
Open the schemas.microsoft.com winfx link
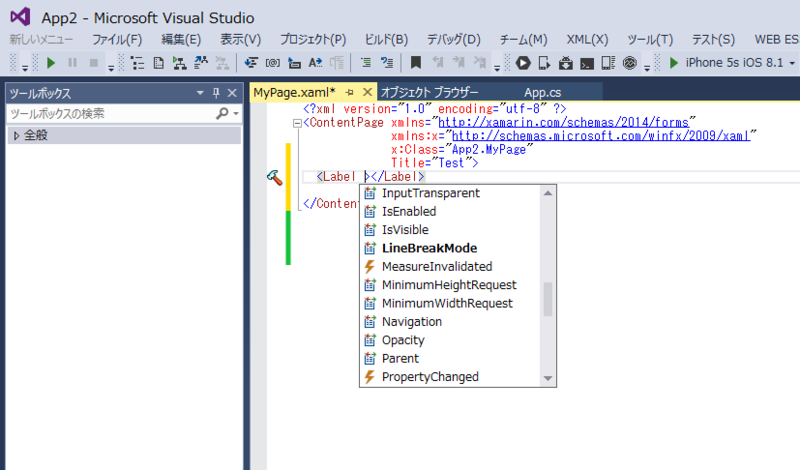(x=601, y=136)
